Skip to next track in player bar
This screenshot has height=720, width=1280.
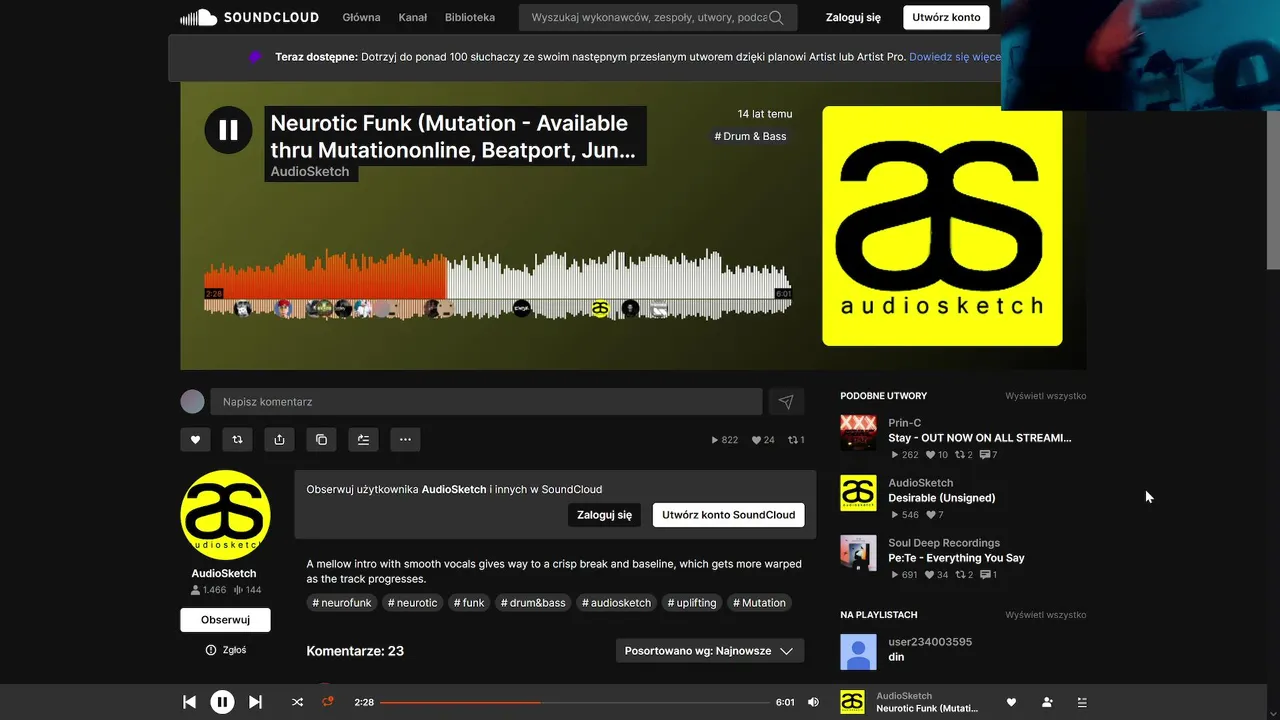click(x=255, y=702)
